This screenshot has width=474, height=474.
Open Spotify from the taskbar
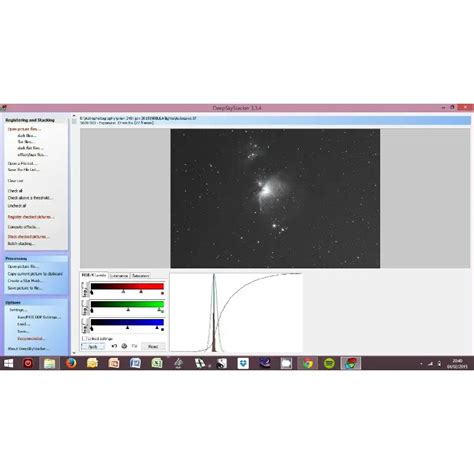[x=329, y=363]
